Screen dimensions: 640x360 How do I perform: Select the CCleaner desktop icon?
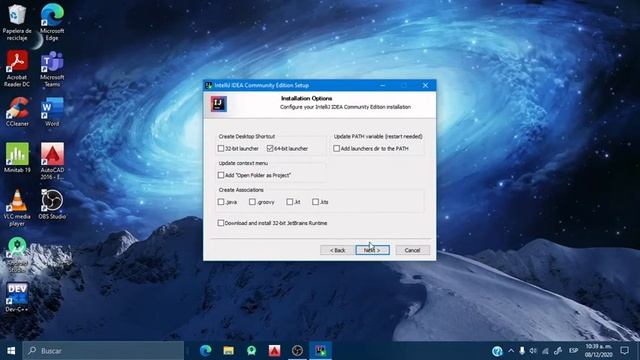(x=17, y=111)
